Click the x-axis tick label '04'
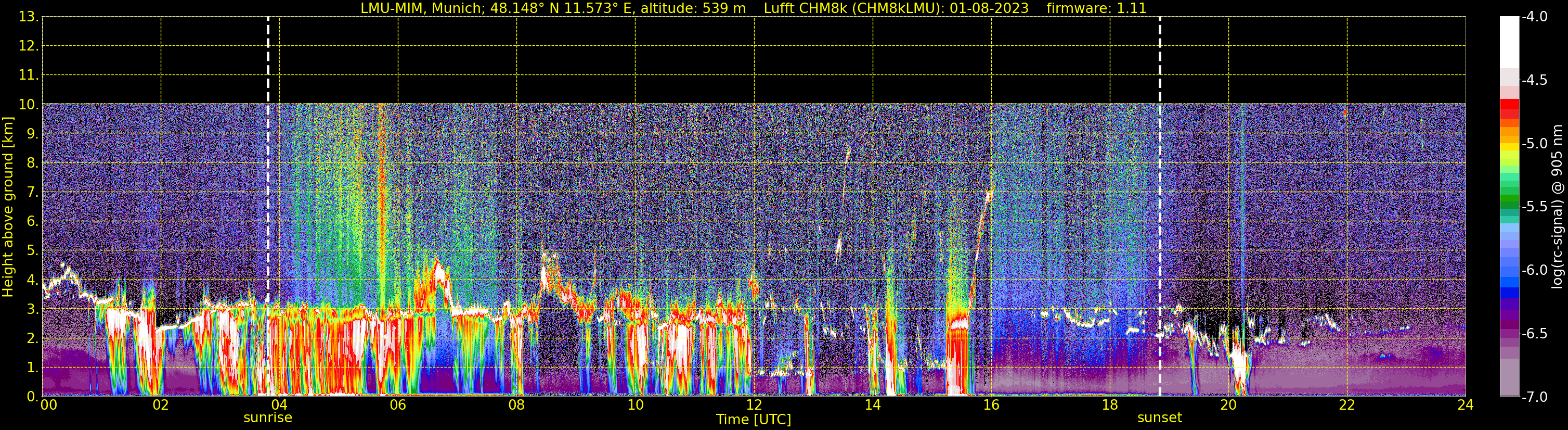The image size is (1568, 430). [x=279, y=406]
